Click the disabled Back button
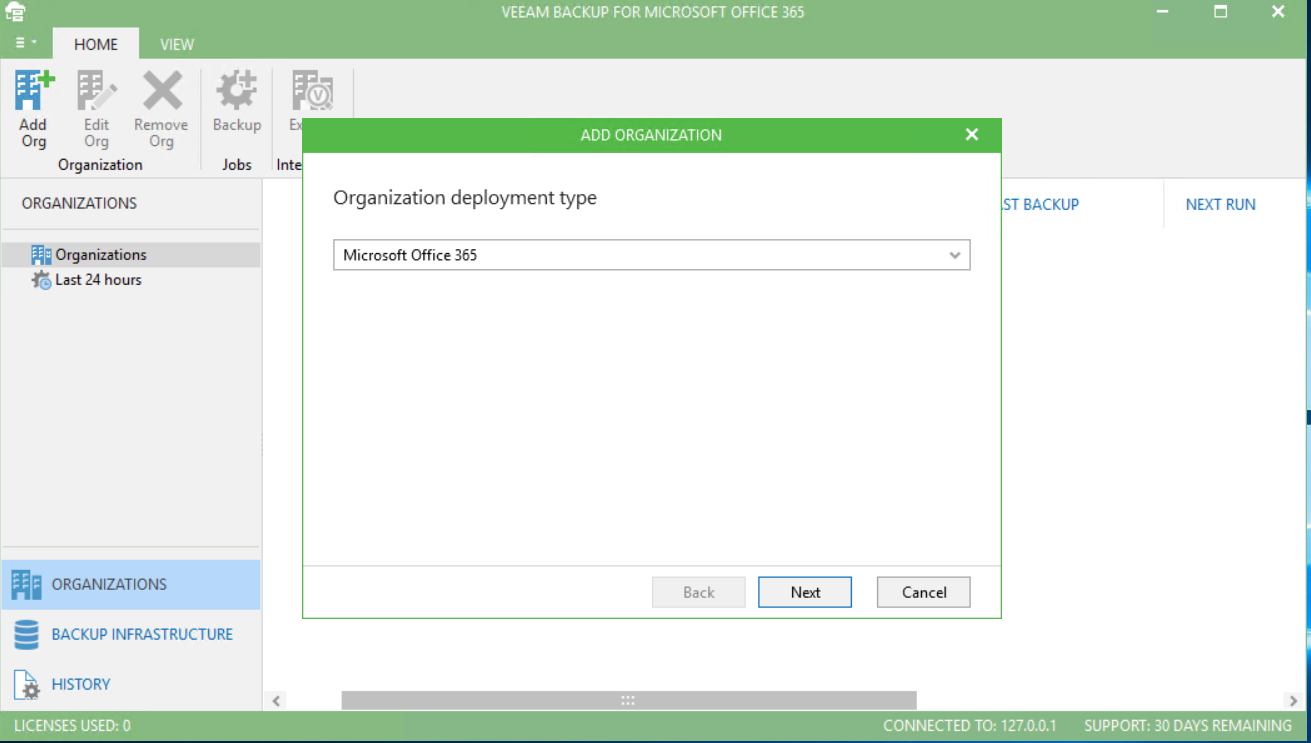 click(699, 592)
